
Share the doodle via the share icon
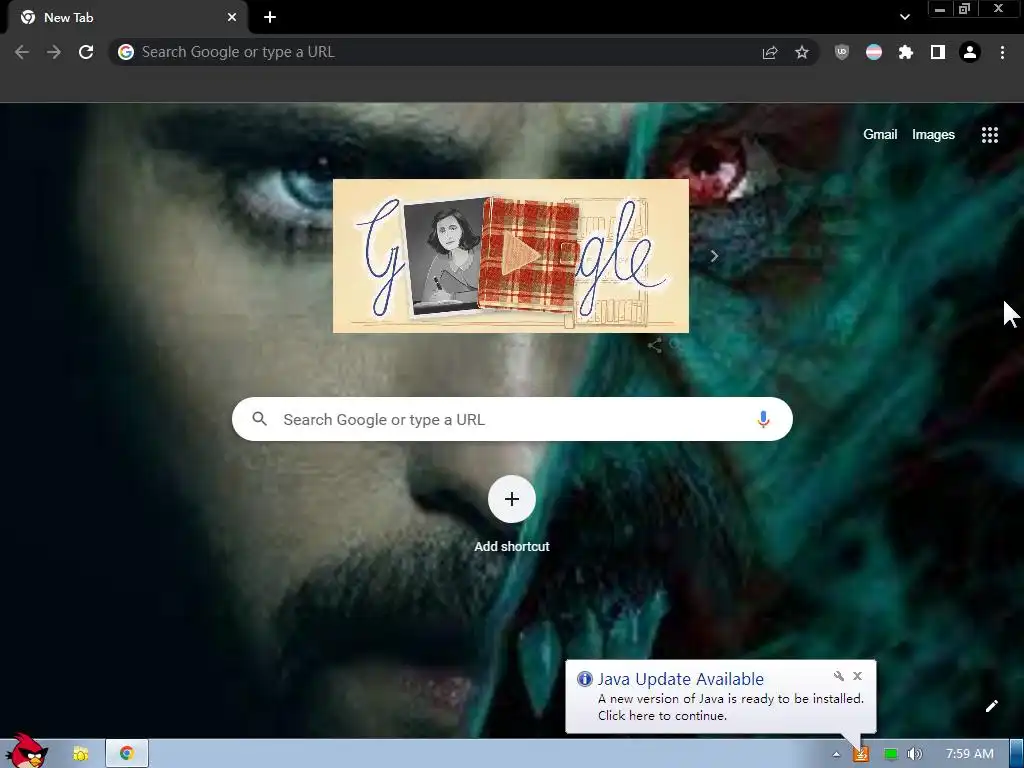[654, 345]
